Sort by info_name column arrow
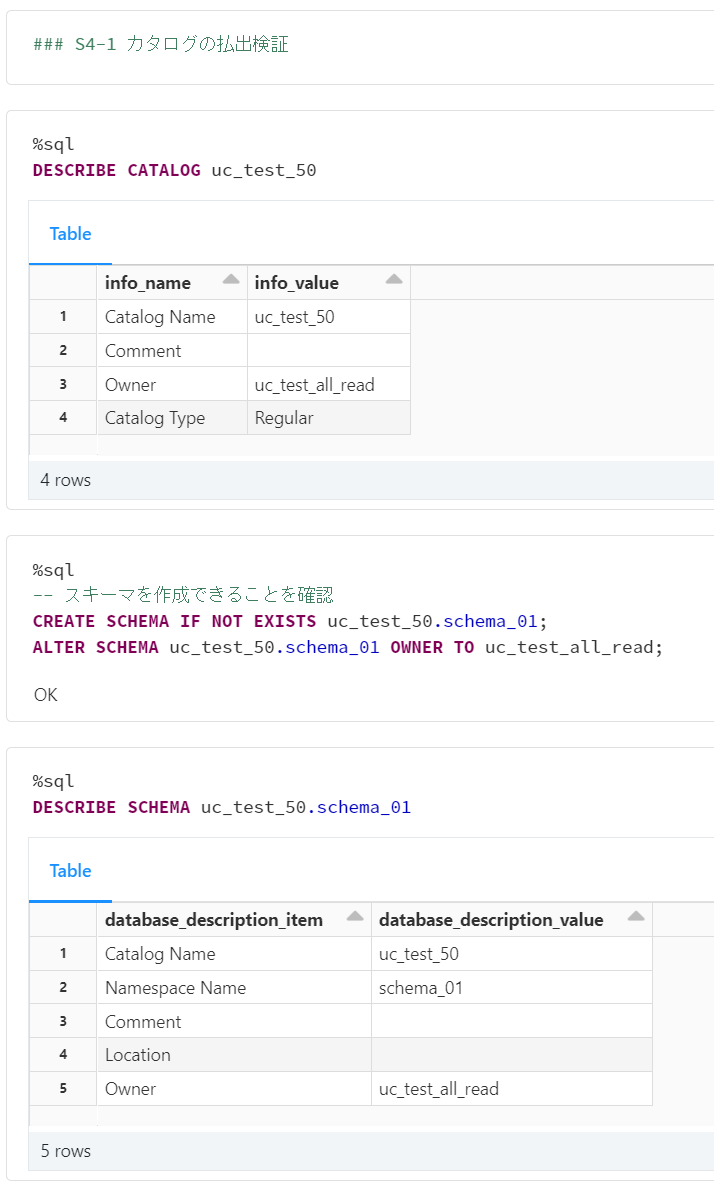Viewport: 714px width, 1192px height. pos(231,280)
